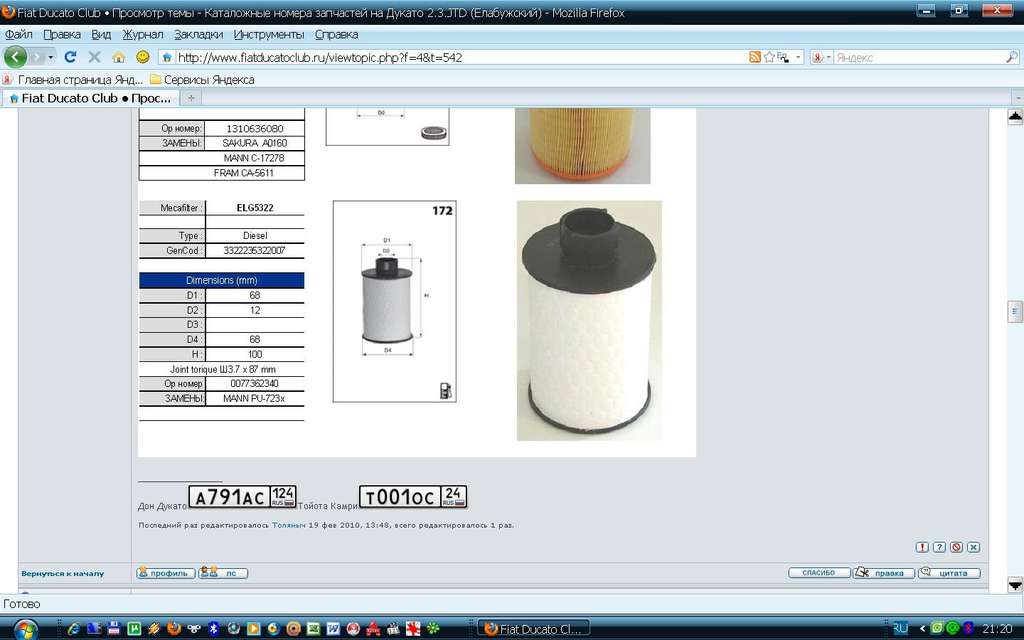Open address bar URL dropdown arrow

[x=798, y=57]
